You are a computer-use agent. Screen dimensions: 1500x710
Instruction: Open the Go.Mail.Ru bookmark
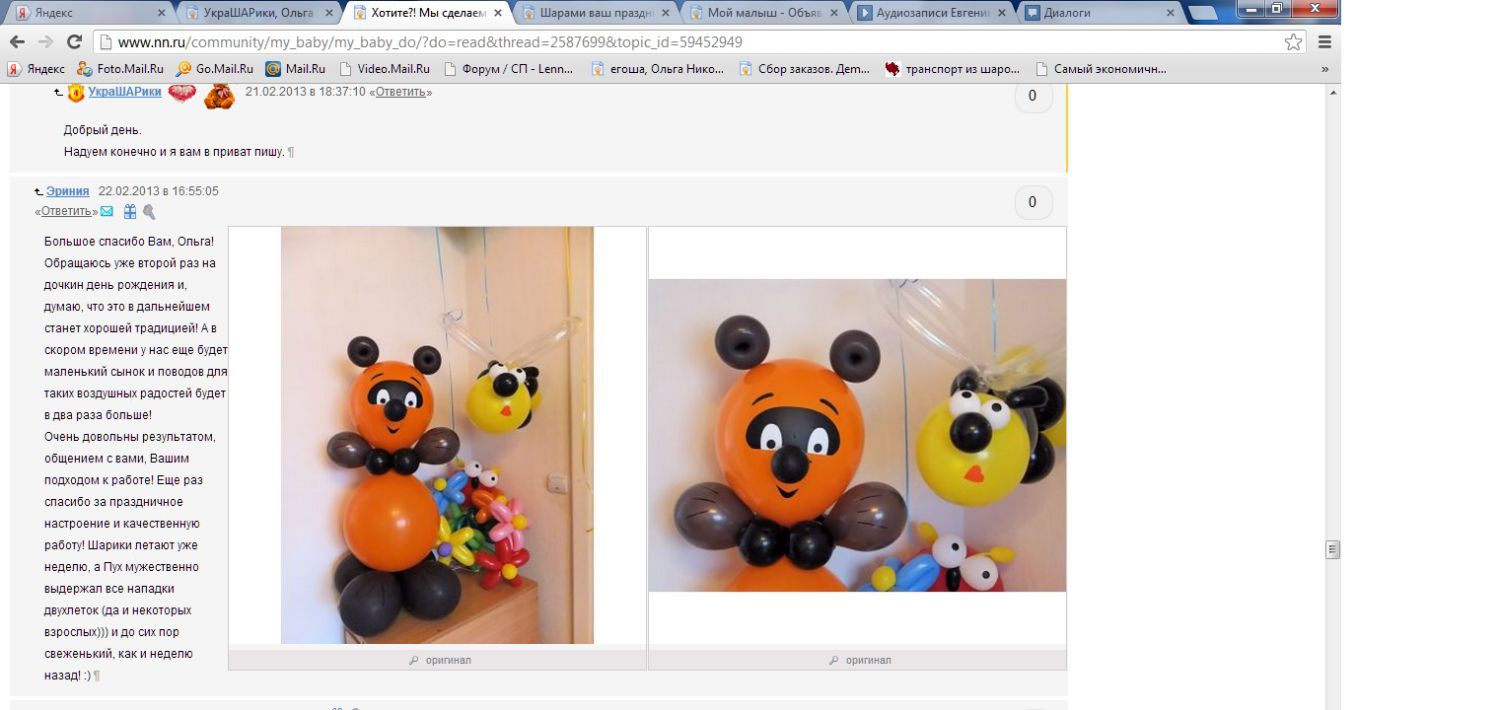tap(214, 69)
